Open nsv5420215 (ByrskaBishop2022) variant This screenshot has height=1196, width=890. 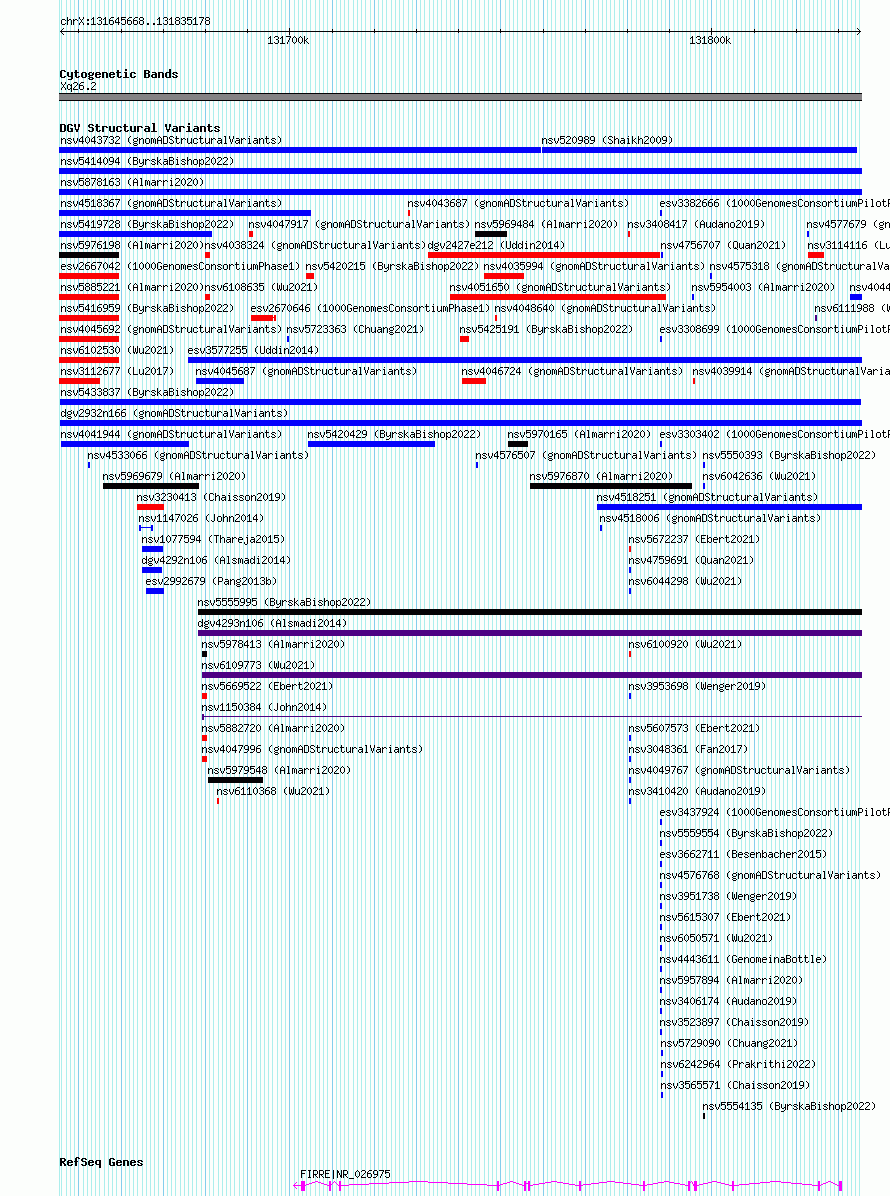point(393,266)
